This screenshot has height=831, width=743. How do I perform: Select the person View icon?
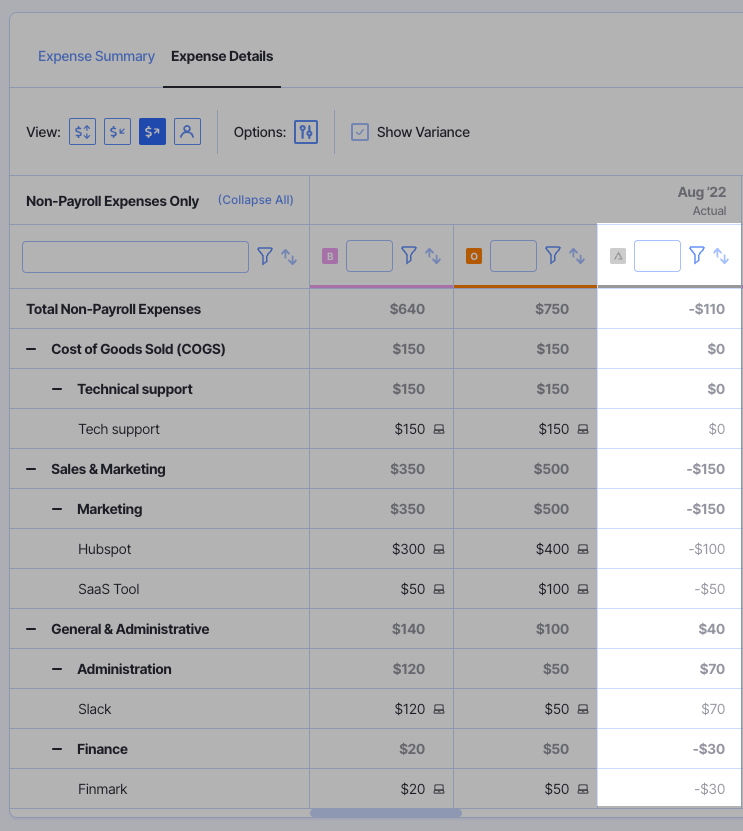[187, 131]
